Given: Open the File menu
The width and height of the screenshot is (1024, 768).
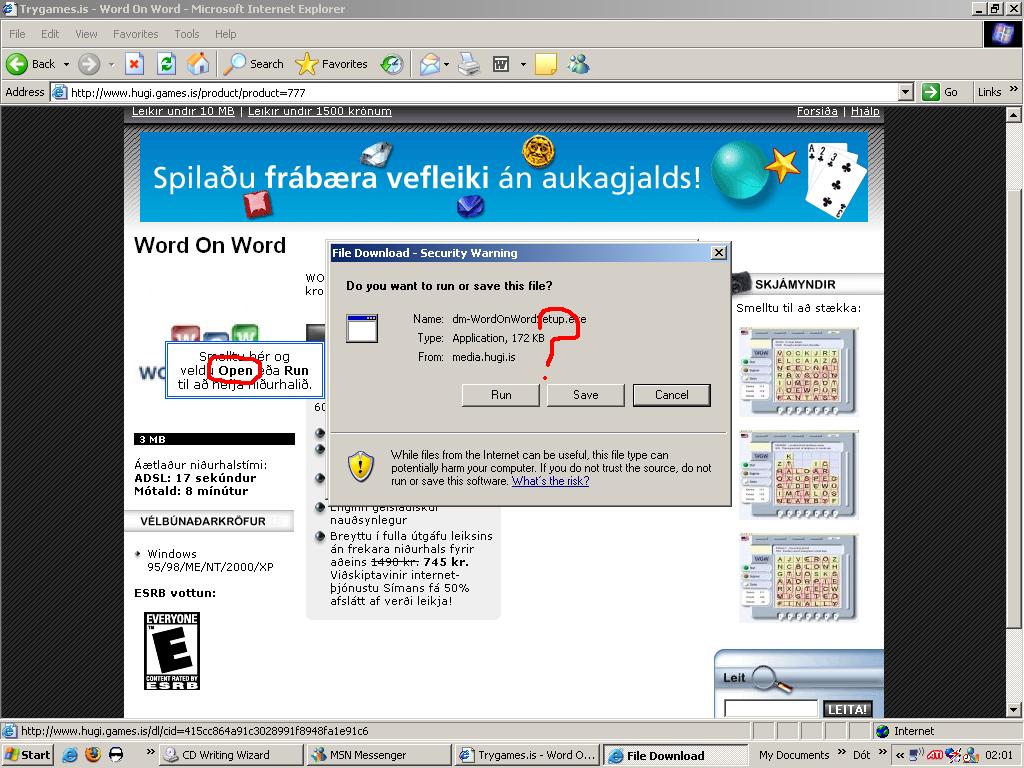Looking at the screenshot, I should click(17, 34).
